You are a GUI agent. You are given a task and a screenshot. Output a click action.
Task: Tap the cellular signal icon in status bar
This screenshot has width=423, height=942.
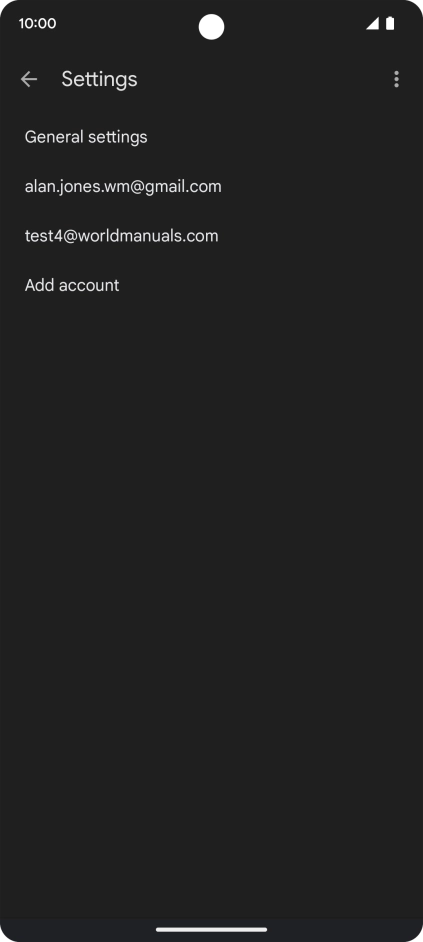click(x=372, y=23)
